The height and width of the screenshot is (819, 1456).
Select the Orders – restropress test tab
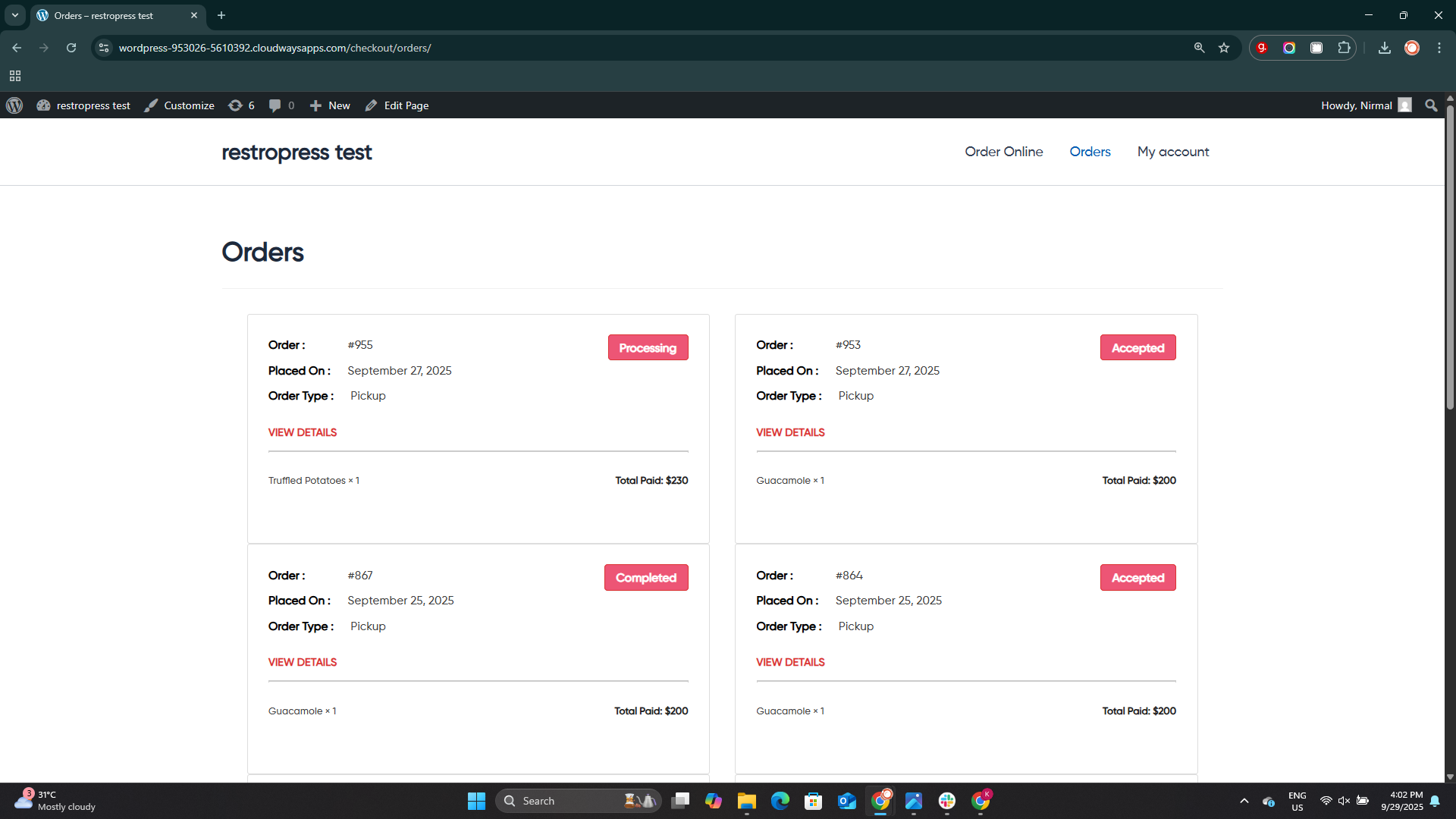[106, 15]
